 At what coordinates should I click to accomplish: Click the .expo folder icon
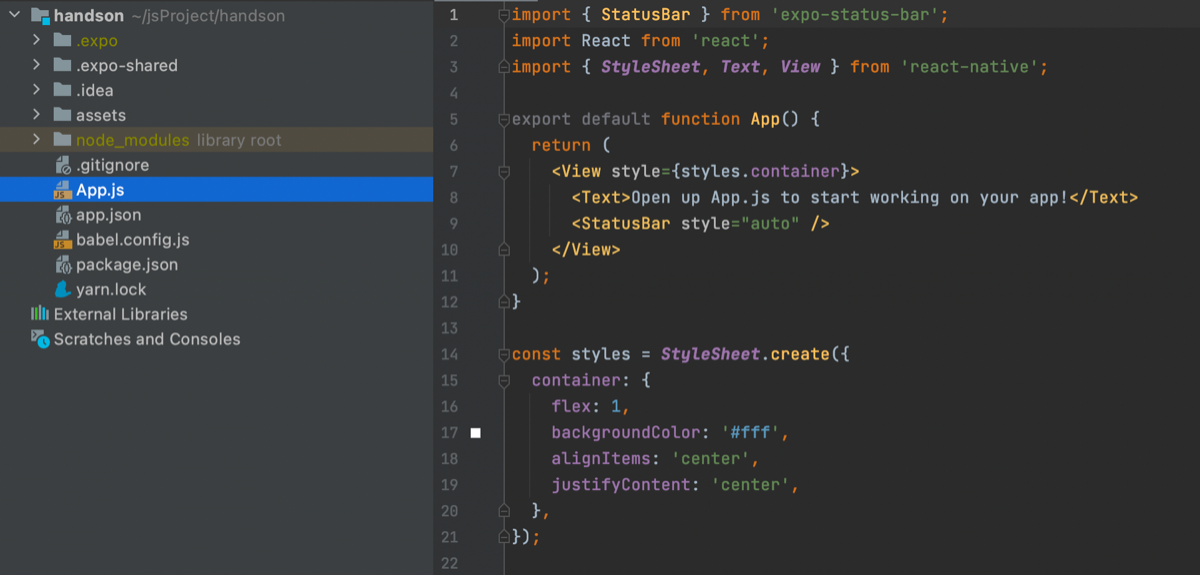(x=61, y=41)
